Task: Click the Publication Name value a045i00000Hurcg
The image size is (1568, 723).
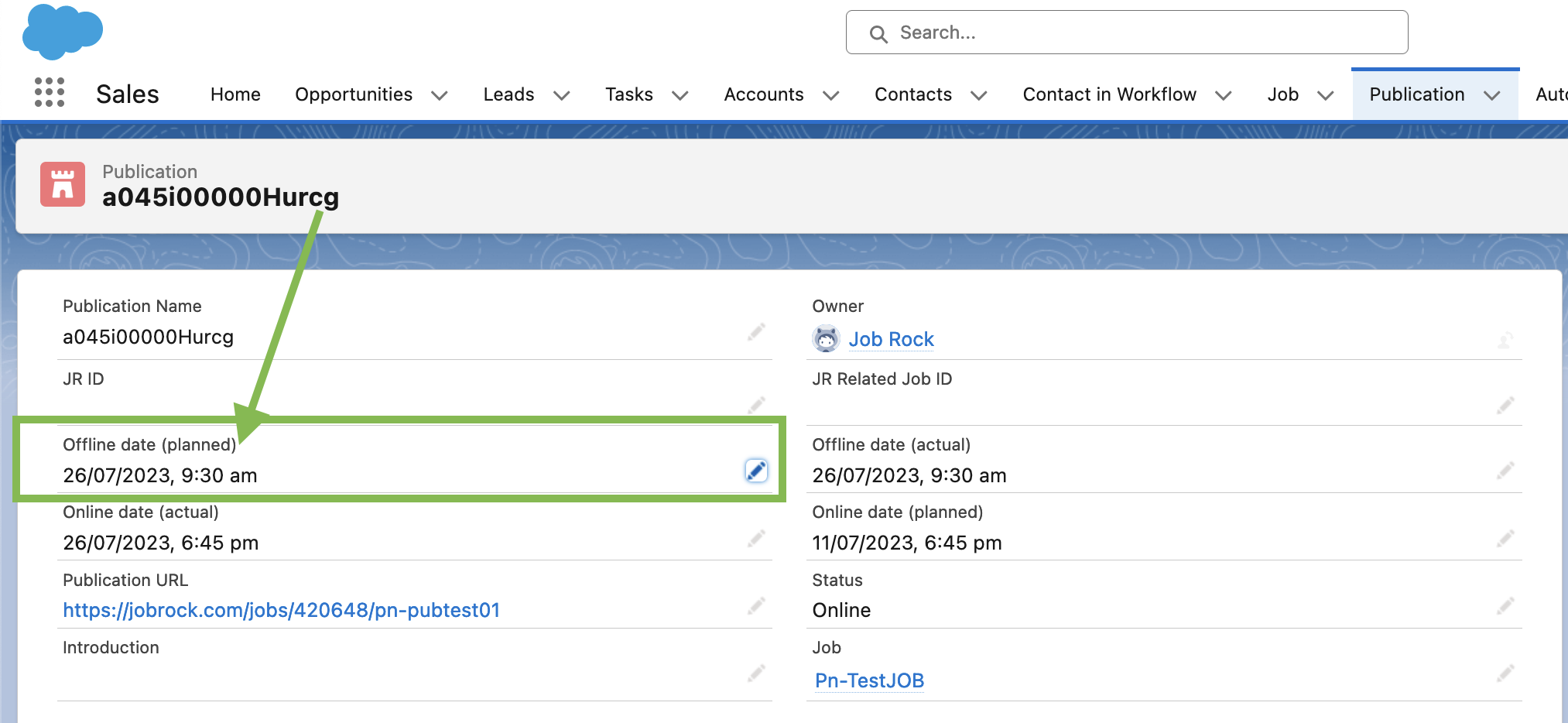Action: (149, 338)
